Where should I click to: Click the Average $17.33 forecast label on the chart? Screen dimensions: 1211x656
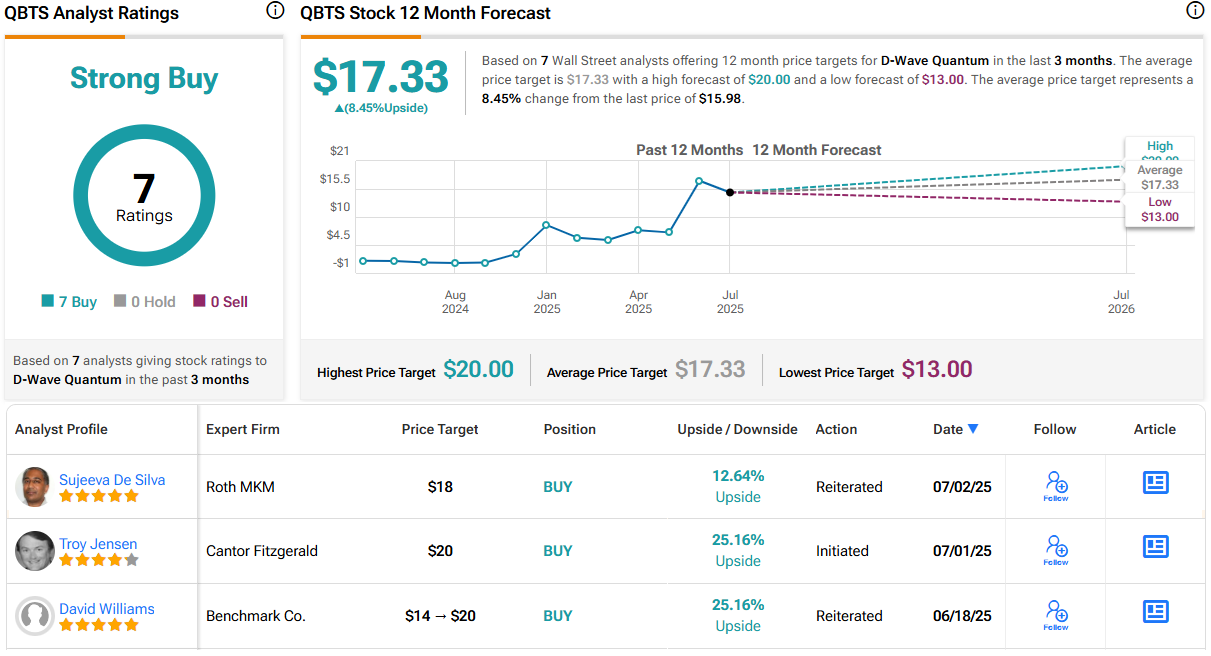click(x=1160, y=178)
